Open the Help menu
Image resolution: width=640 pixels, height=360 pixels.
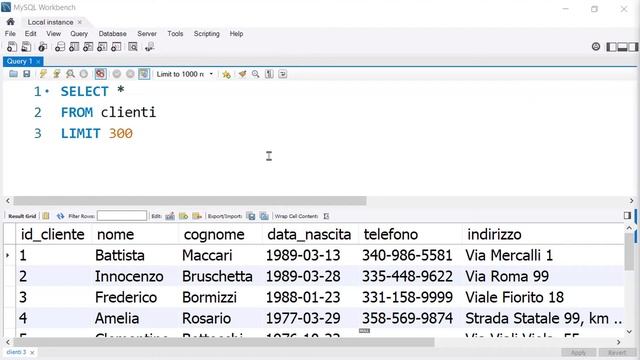pos(236,33)
